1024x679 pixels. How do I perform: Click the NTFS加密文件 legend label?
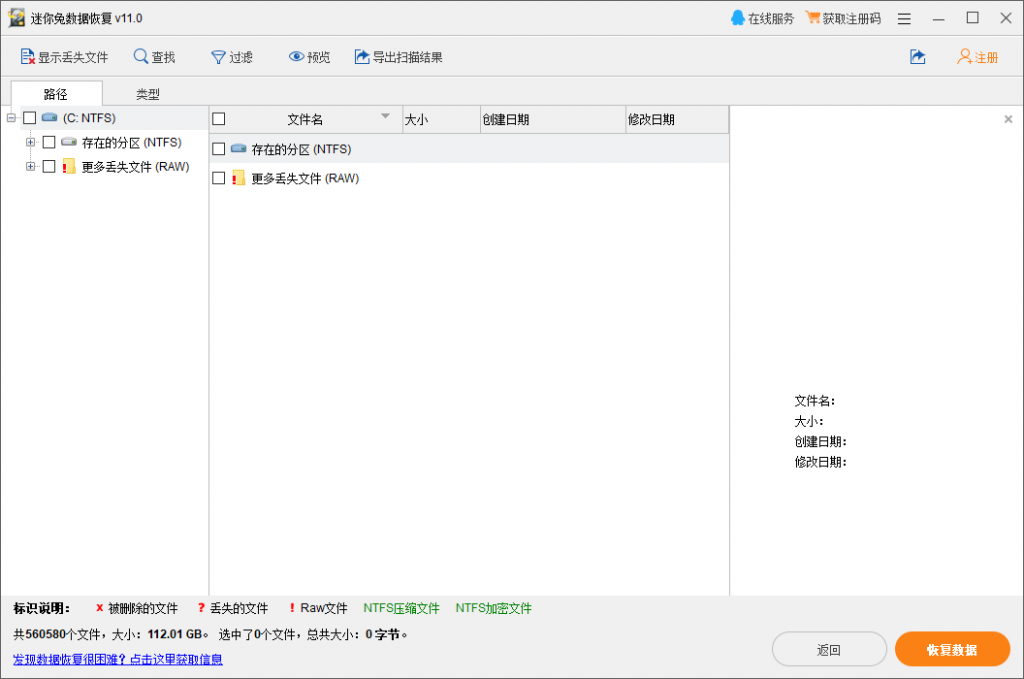pyautogui.click(x=493, y=608)
